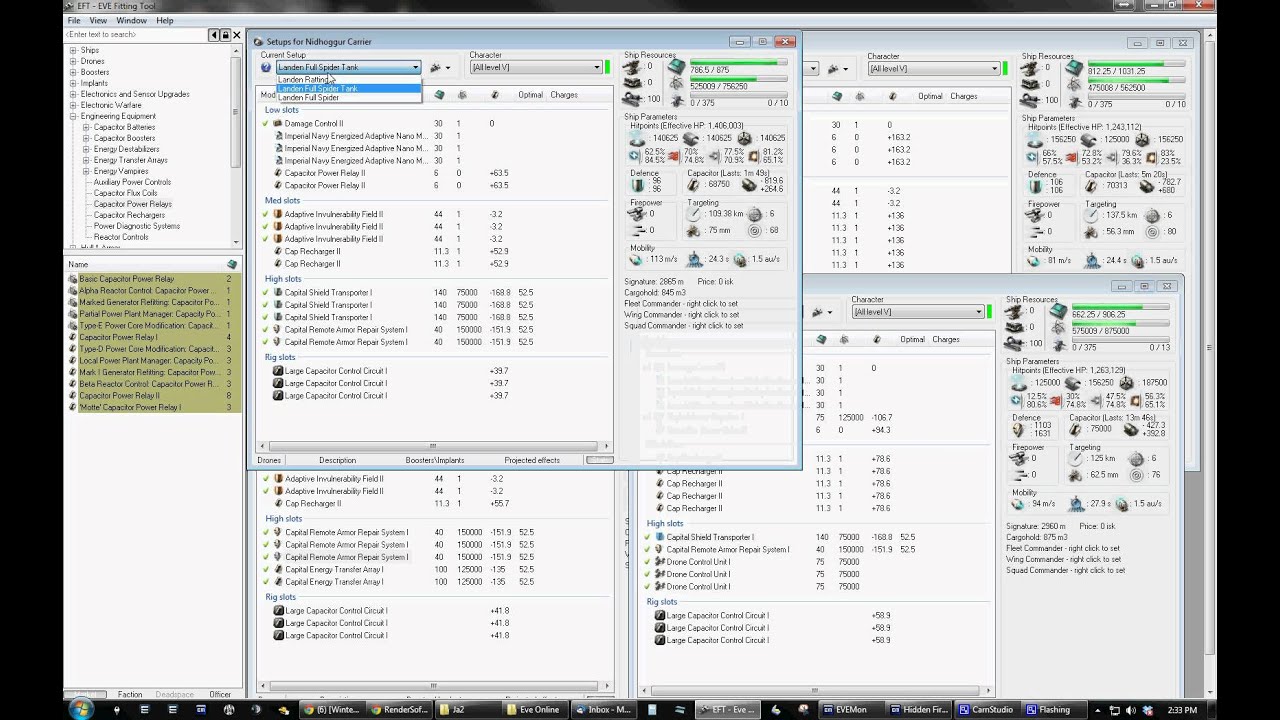1280x720 pixels.
Task: Switch to the Projected effects tab
Action: tap(532, 460)
